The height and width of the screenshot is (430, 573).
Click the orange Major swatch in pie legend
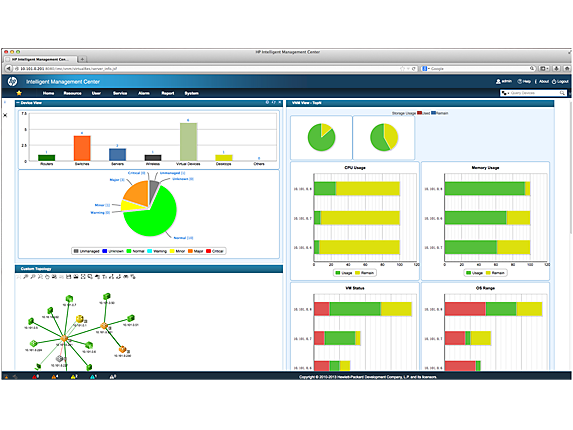(x=190, y=251)
